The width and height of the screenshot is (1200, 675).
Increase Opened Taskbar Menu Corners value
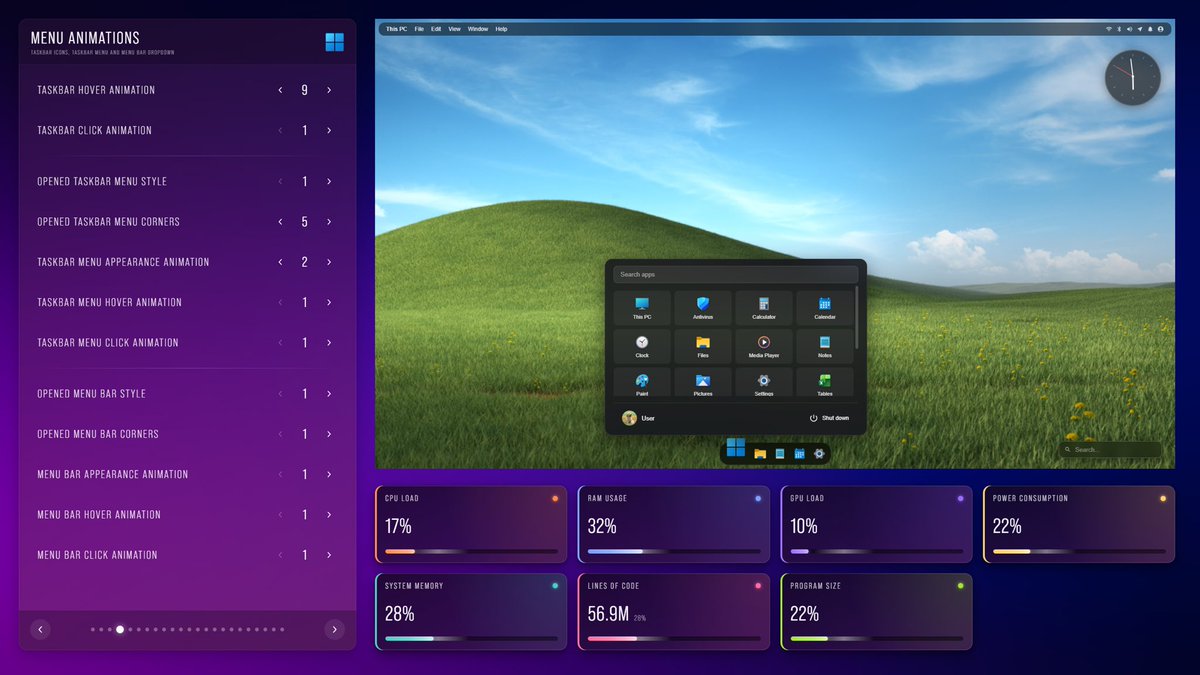click(329, 222)
